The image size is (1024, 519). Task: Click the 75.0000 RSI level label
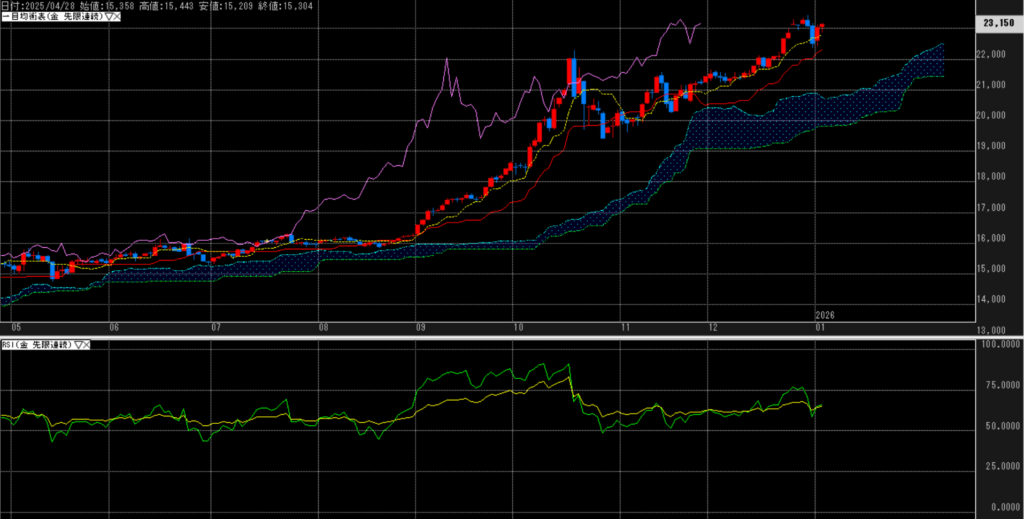[998, 384]
